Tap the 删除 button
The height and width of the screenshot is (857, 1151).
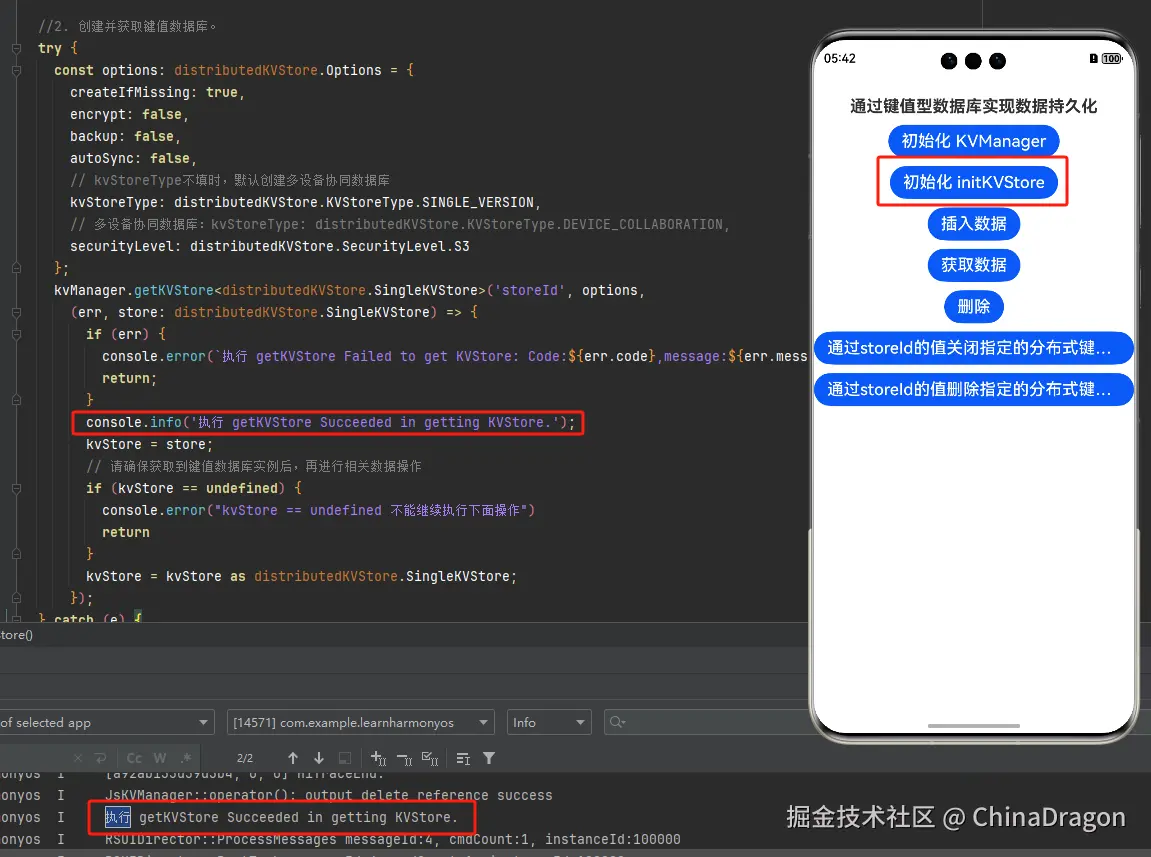pos(973,306)
